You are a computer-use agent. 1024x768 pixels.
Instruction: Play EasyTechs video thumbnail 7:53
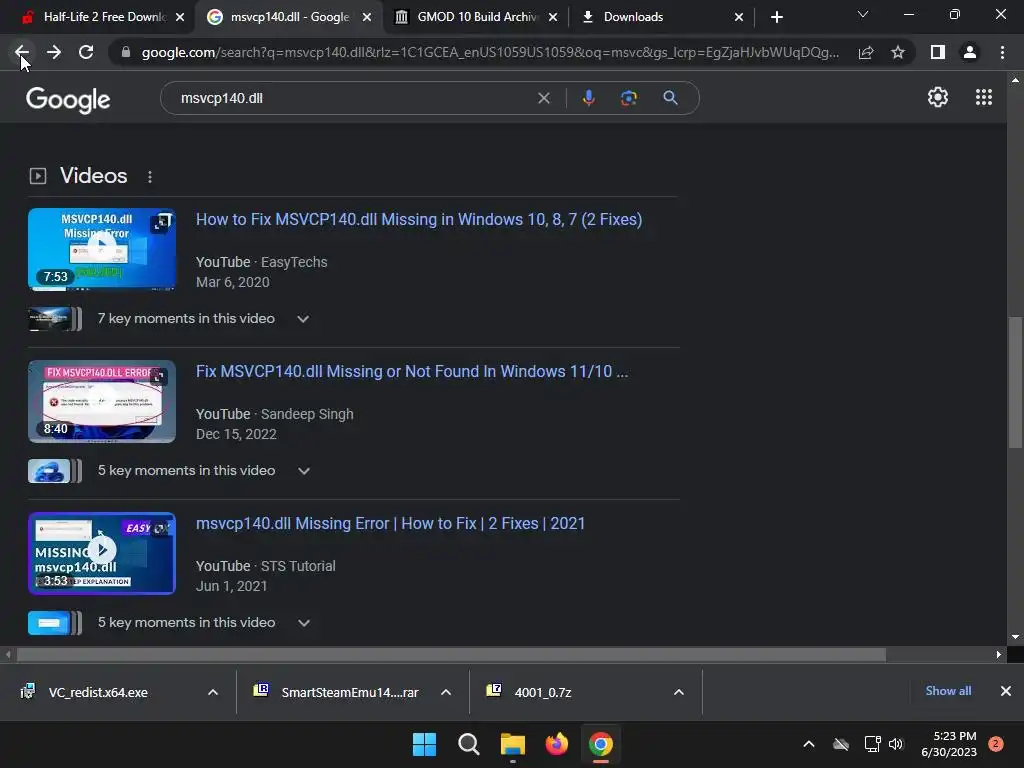click(x=102, y=249)
